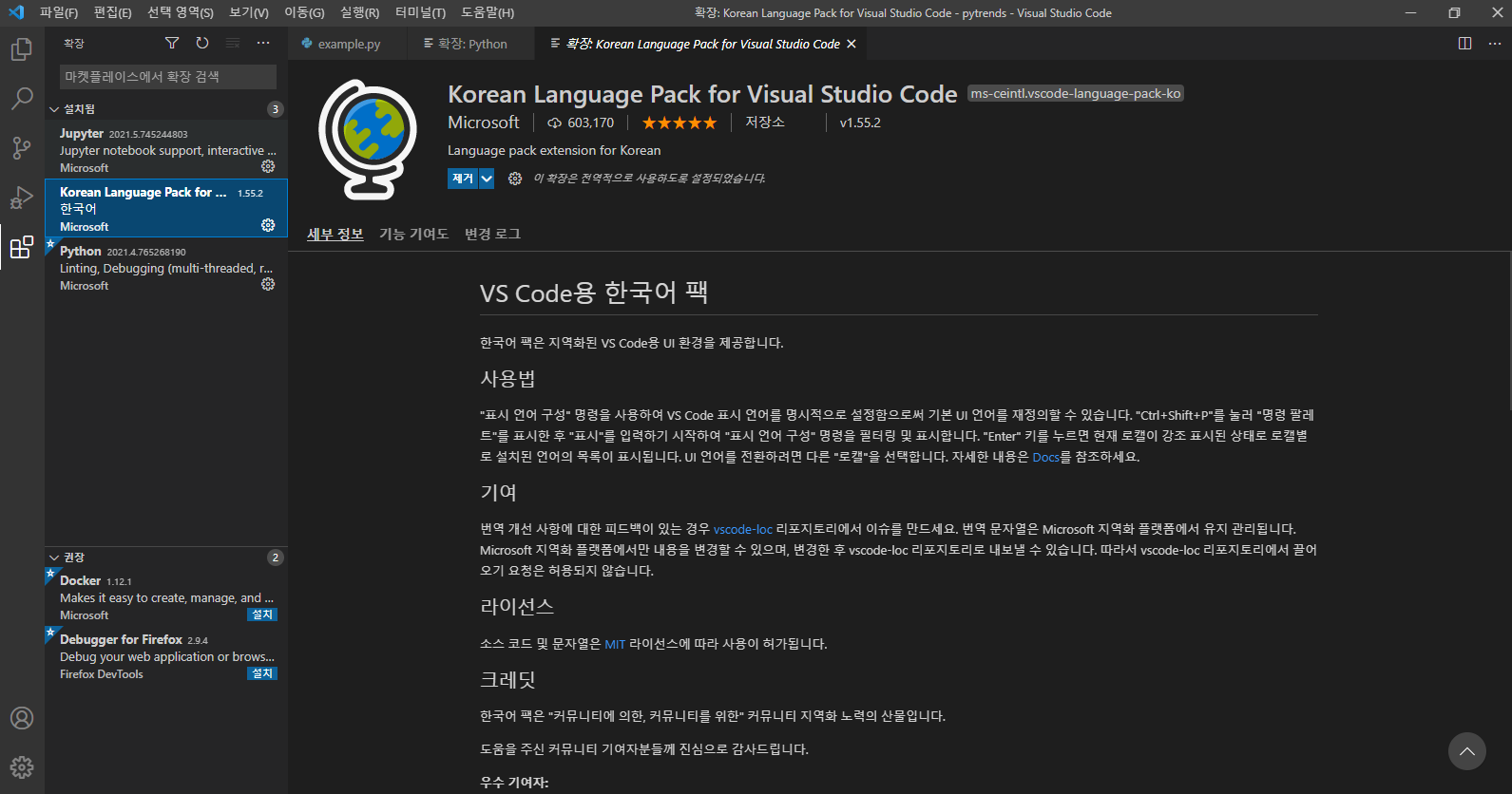Click the five-star rating
Image resolution: width=1512 pixels, height=794 pixels.
click(x=679, y=123)
